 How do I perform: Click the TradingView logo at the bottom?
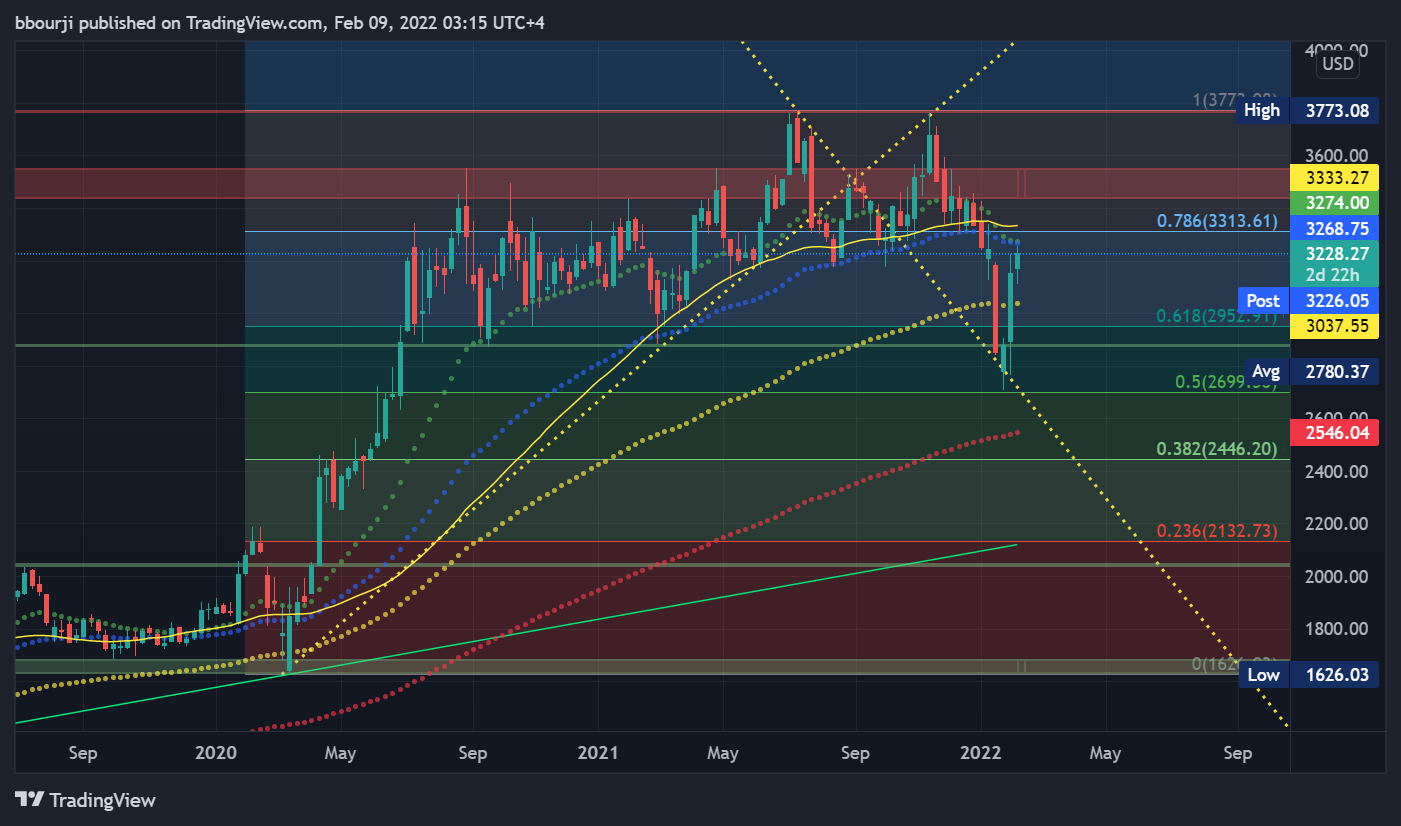click(x=85, y=800)
